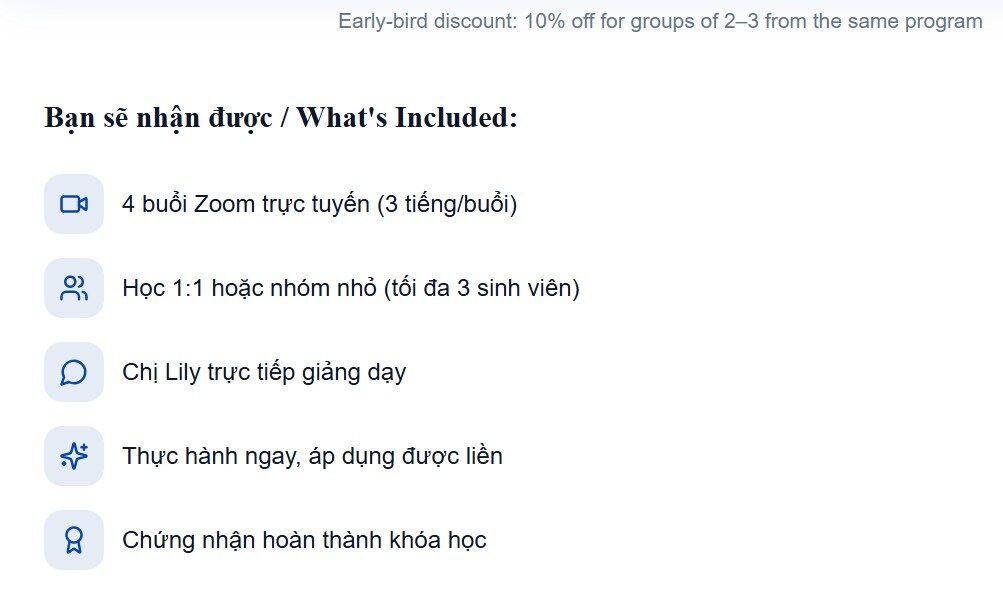Select the '4 buổi Zoom trực tuyến' item
This screenshot has width=1003, height=597.
coord(245,204)
